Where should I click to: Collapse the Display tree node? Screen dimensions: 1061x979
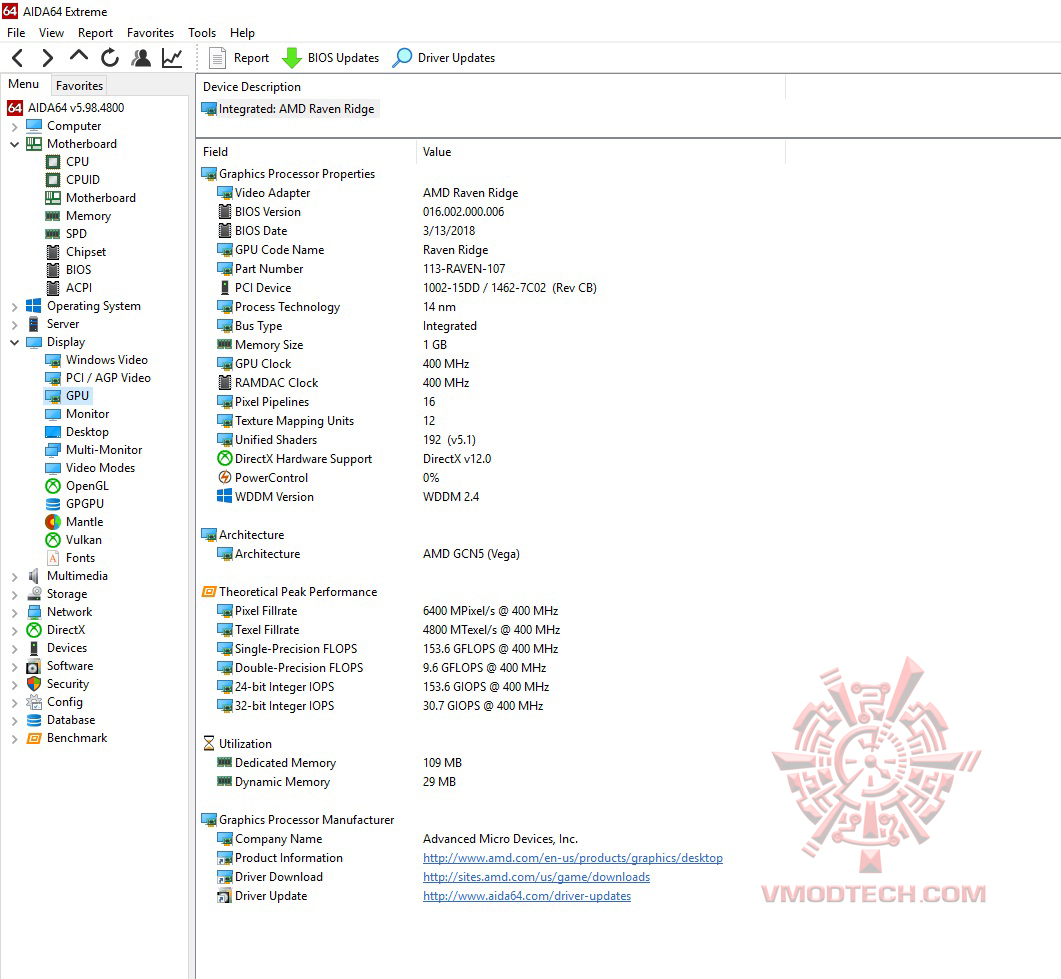pos(15,342)
